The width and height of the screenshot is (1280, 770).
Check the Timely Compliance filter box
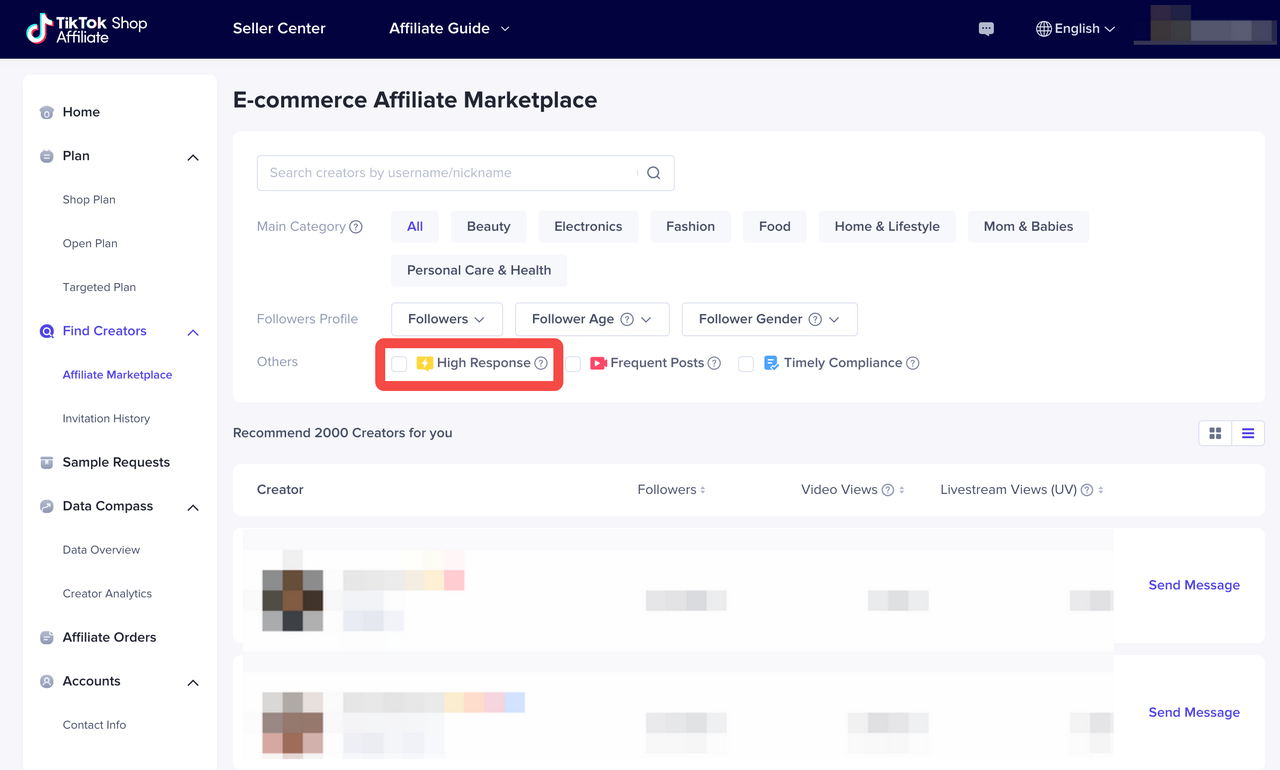coord(746,364)
